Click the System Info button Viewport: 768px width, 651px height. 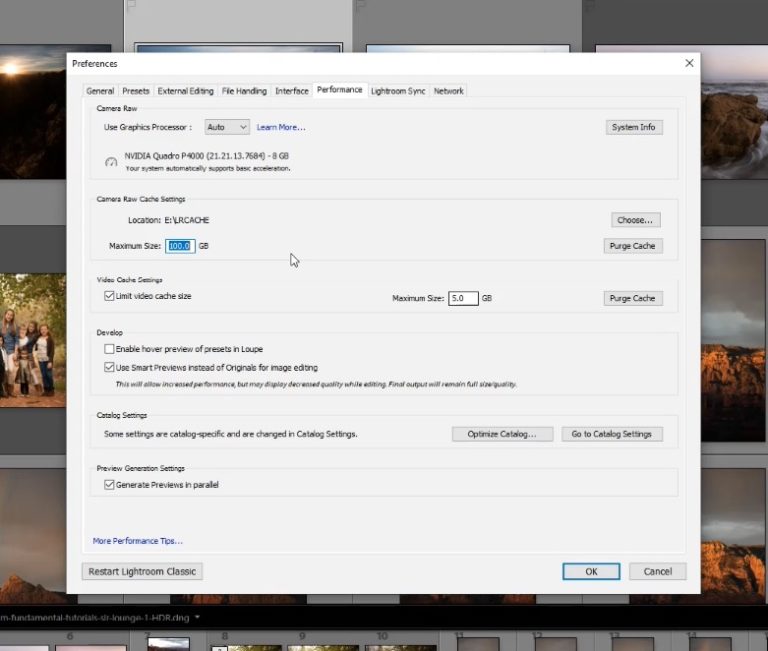coord(634,127)
